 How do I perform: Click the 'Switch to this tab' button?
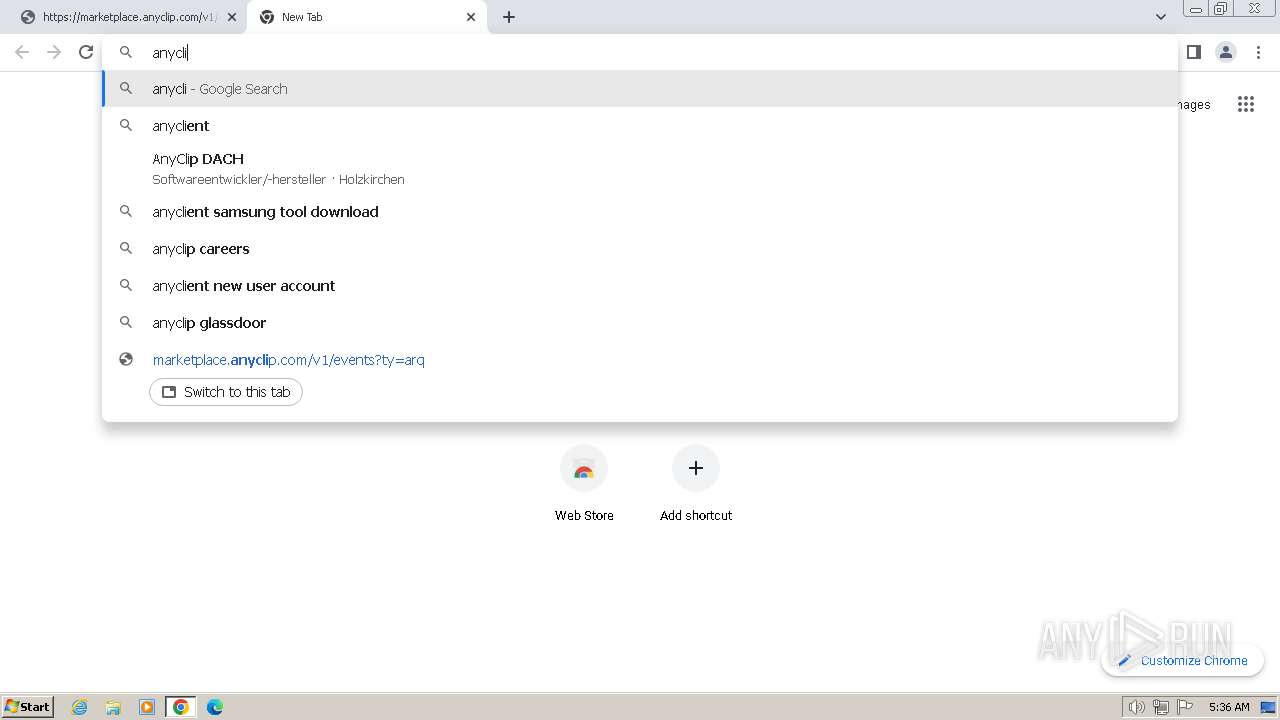pos(226,392)
